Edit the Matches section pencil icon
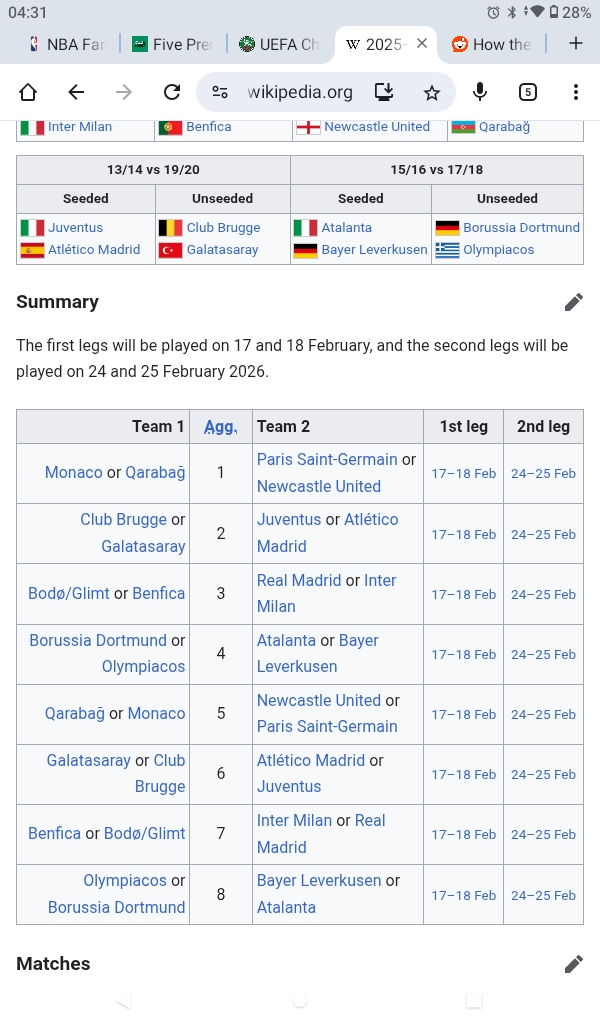The width and height of the screenshot is (600, 1024). 573,964
